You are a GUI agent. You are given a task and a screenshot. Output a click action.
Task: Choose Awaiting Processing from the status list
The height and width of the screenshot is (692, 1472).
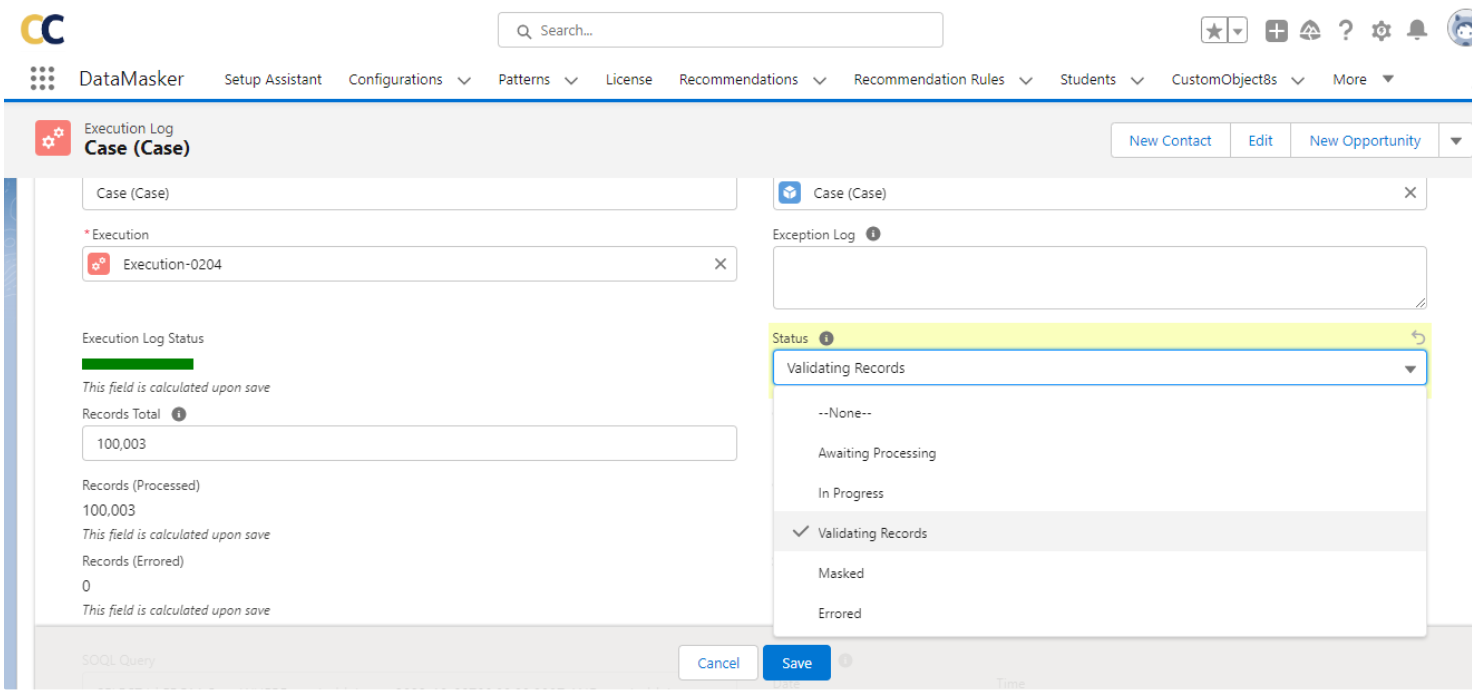point(876,453)
